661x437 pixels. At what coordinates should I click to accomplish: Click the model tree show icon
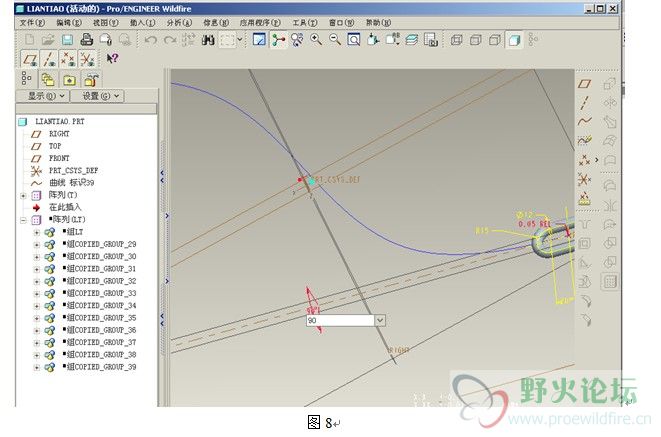point(26,78)
